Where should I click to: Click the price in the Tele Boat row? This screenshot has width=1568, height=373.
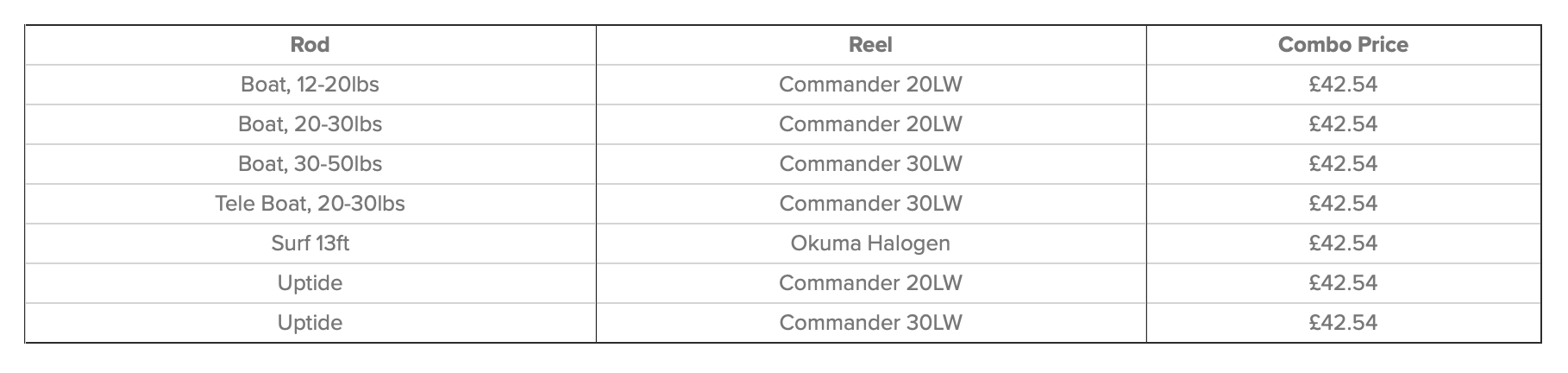pos(1343,204)
